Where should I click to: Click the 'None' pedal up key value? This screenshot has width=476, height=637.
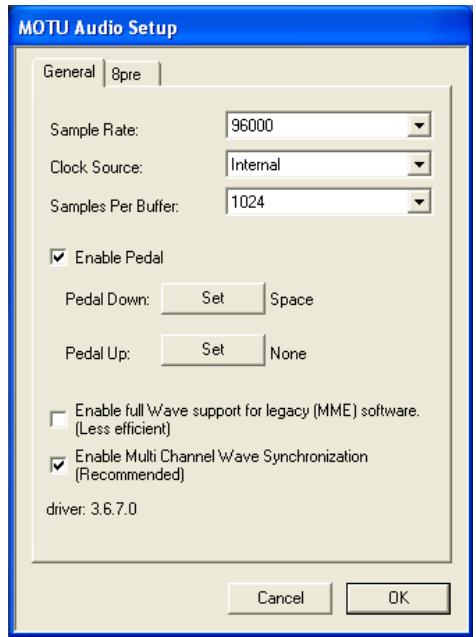pos(288,354)
